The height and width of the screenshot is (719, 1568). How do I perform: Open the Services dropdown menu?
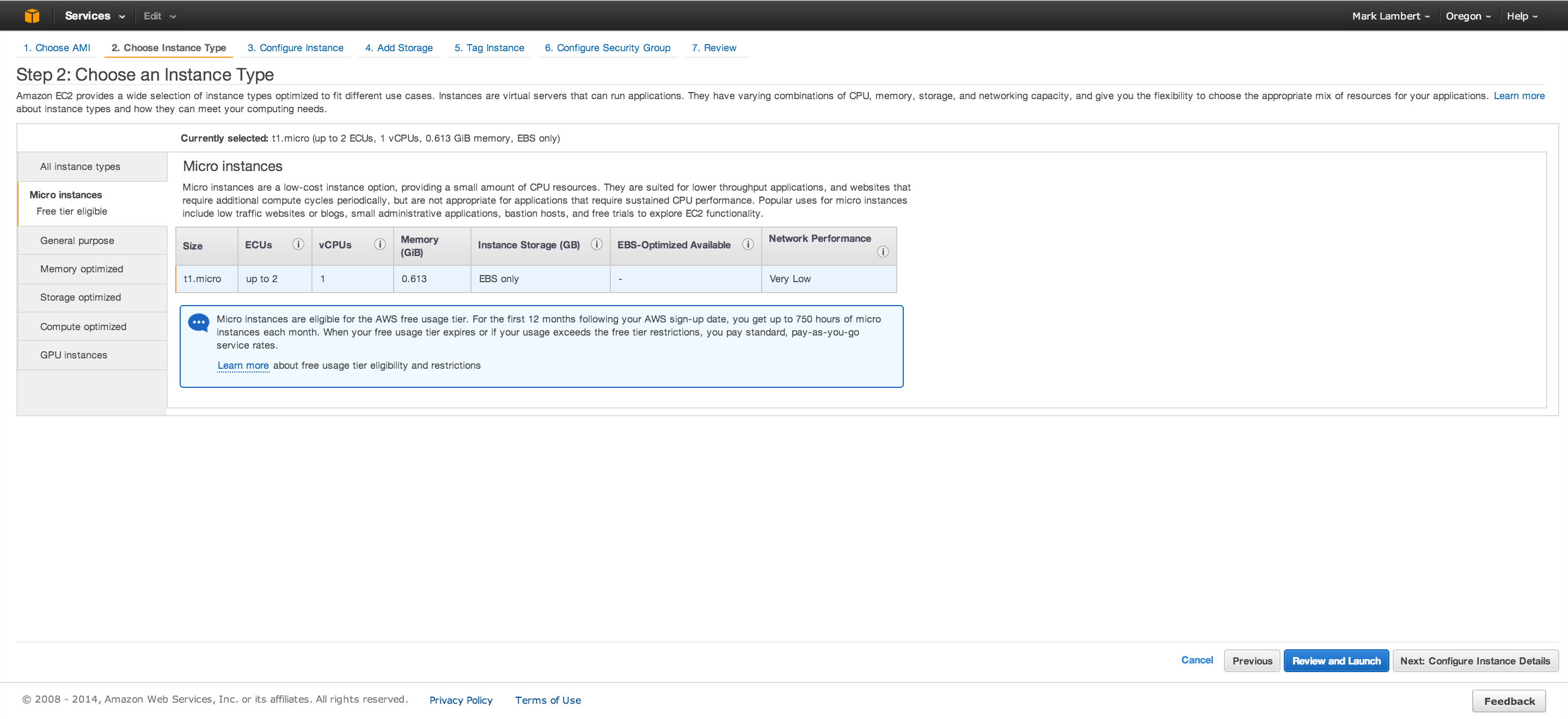[x=94, y=16]
